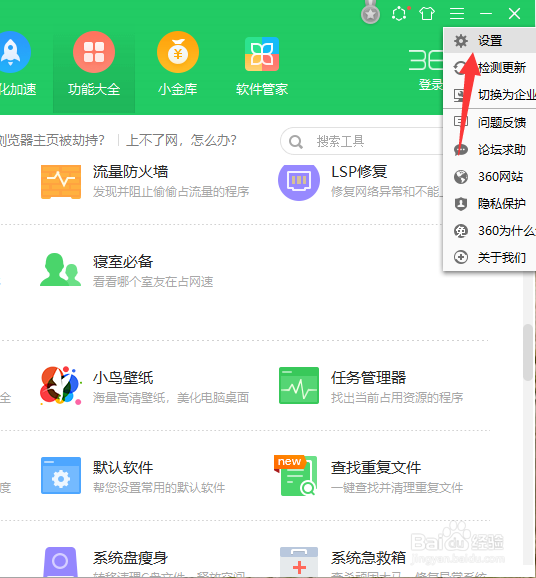
Task: Click the shield icon beside 隐私保护
Action: click(x=461, y=204)
